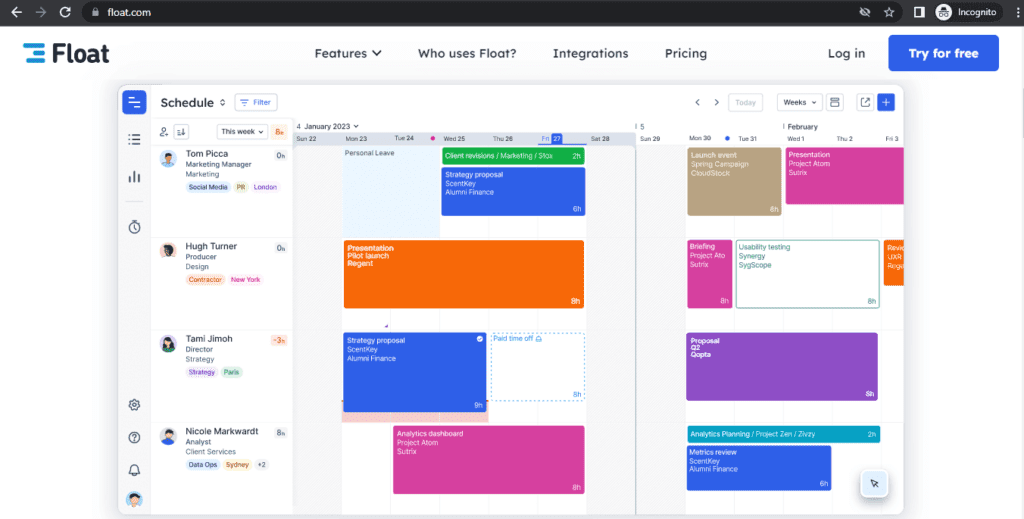1024x519 pixels.
Task: Click the Social Media tag on Tom
Action: 208,187
